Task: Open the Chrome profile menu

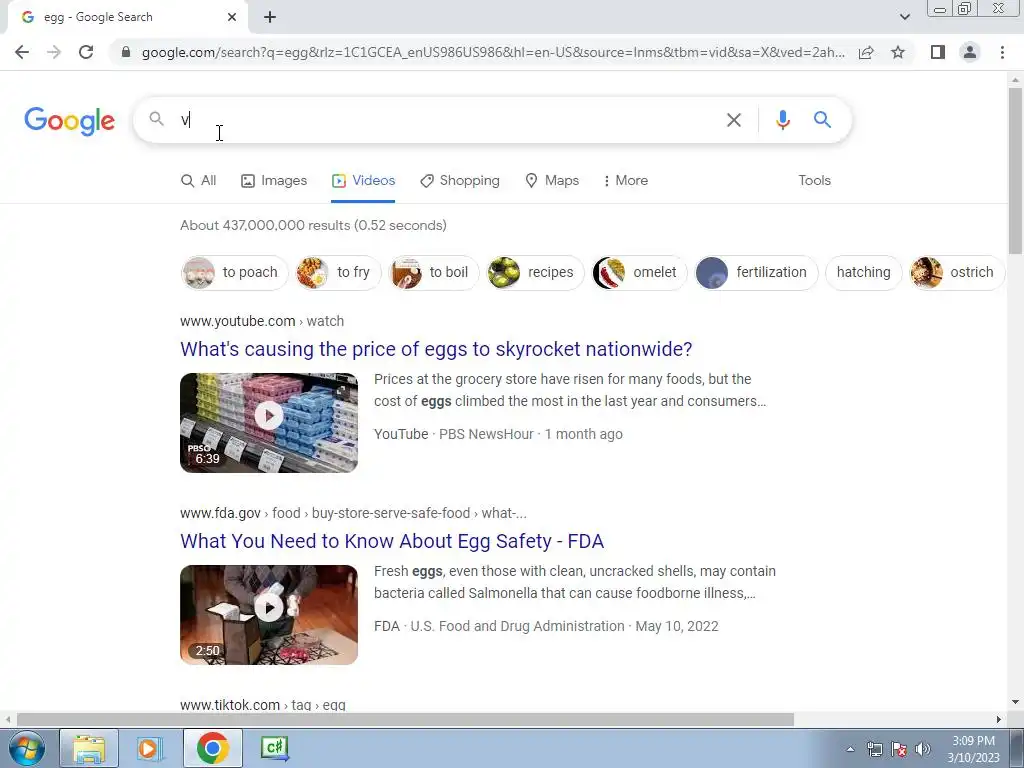Action: pos(970,52)
